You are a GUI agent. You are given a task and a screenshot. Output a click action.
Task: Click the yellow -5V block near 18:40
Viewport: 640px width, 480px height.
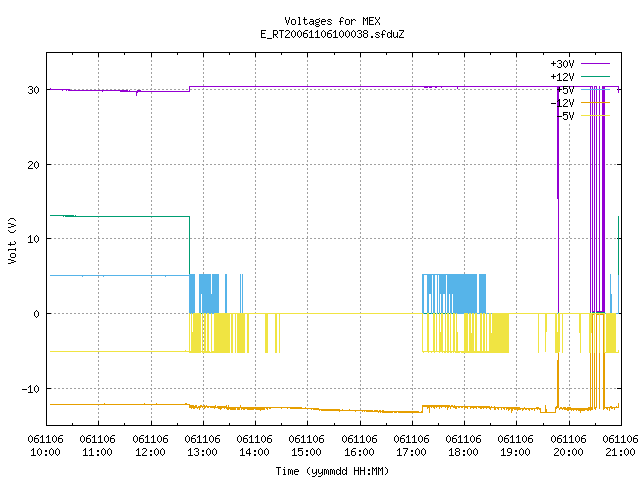tap(499, 333)
